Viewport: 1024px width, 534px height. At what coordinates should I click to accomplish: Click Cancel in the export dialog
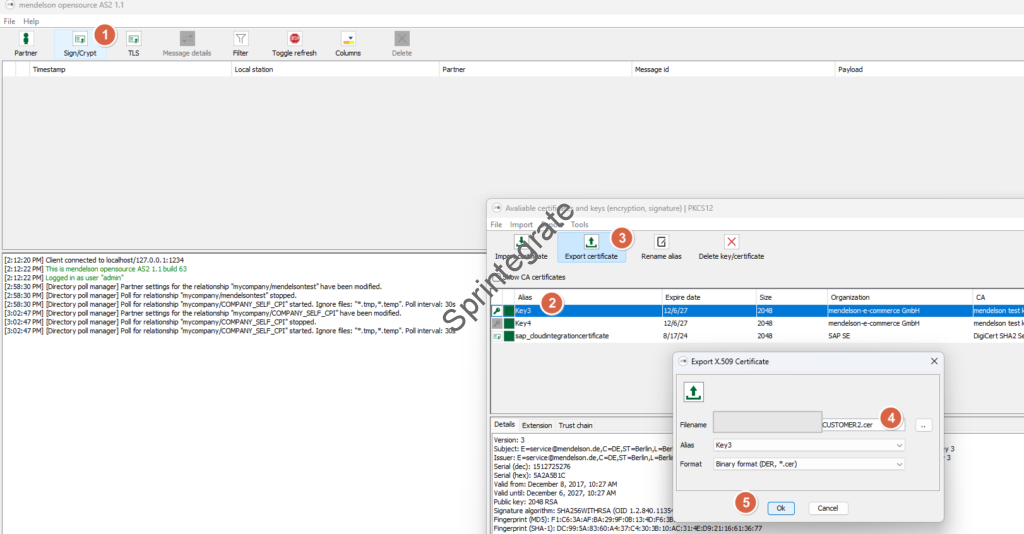click(x=828, y=508)
